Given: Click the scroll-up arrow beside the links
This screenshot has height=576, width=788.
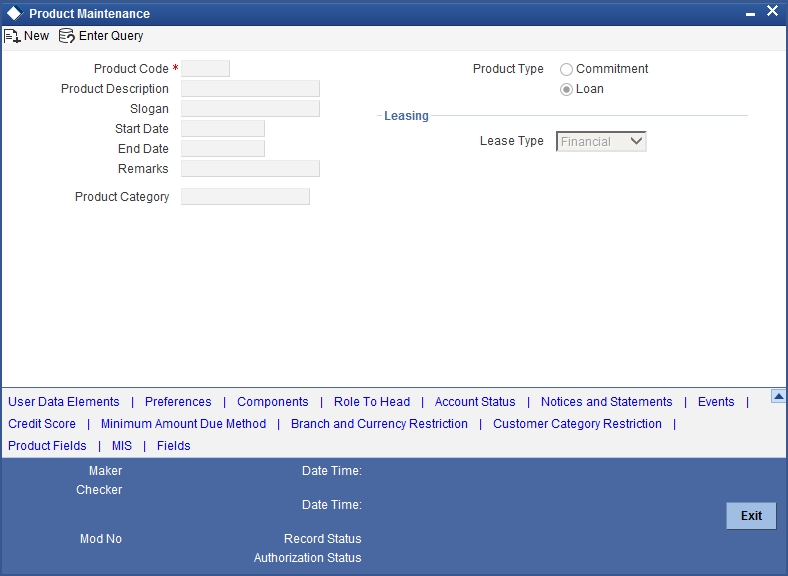Looking at the screenshot, I should [x=778, y=397].
